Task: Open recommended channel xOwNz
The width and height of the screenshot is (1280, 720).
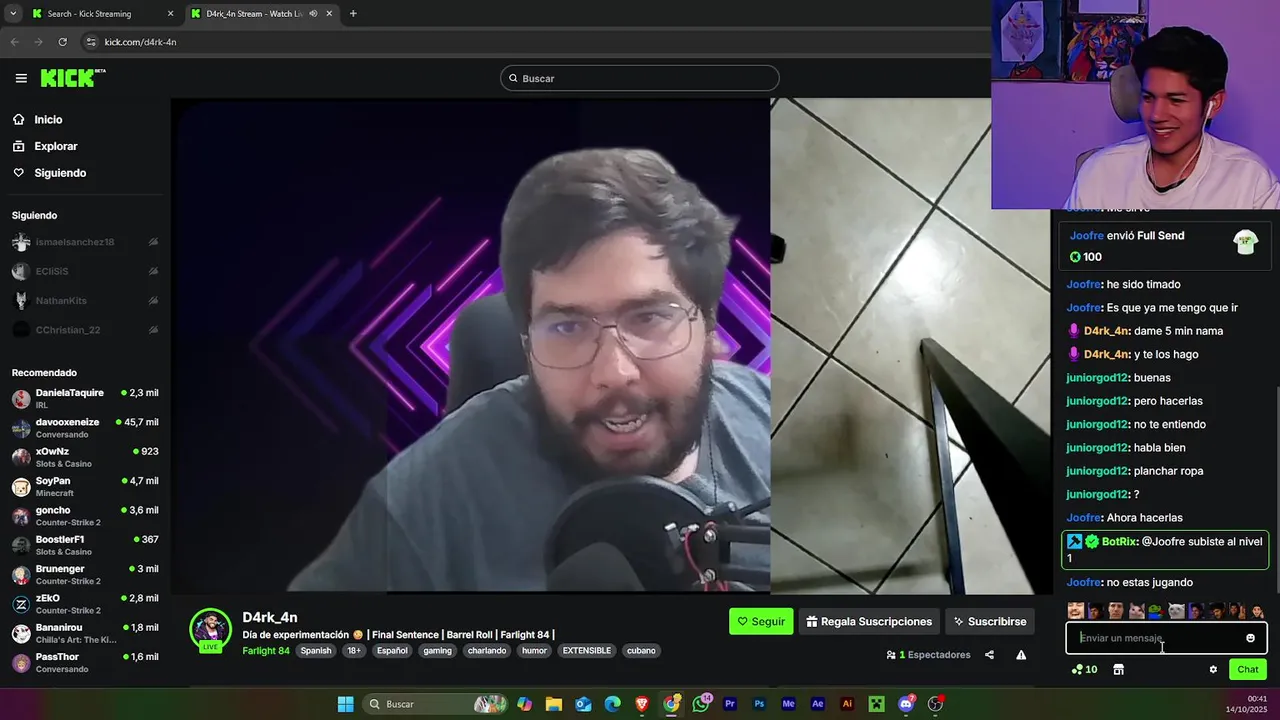Action: tap(85, 457)
